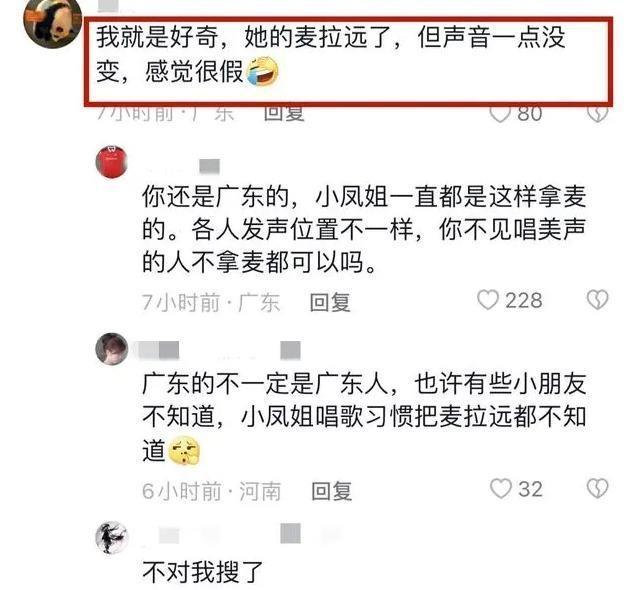Select comment text starting 你还是广东的

pos(364,229)
